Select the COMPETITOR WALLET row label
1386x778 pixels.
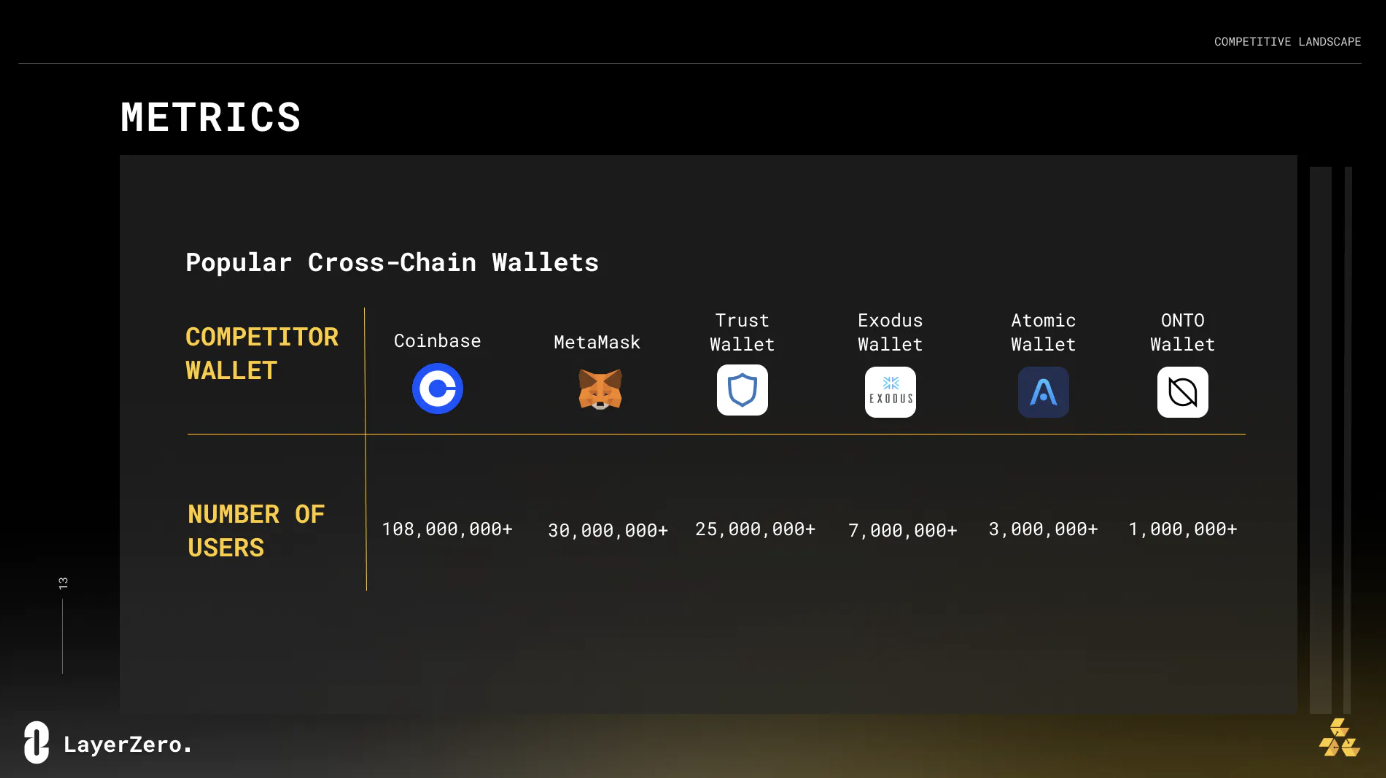262,353
